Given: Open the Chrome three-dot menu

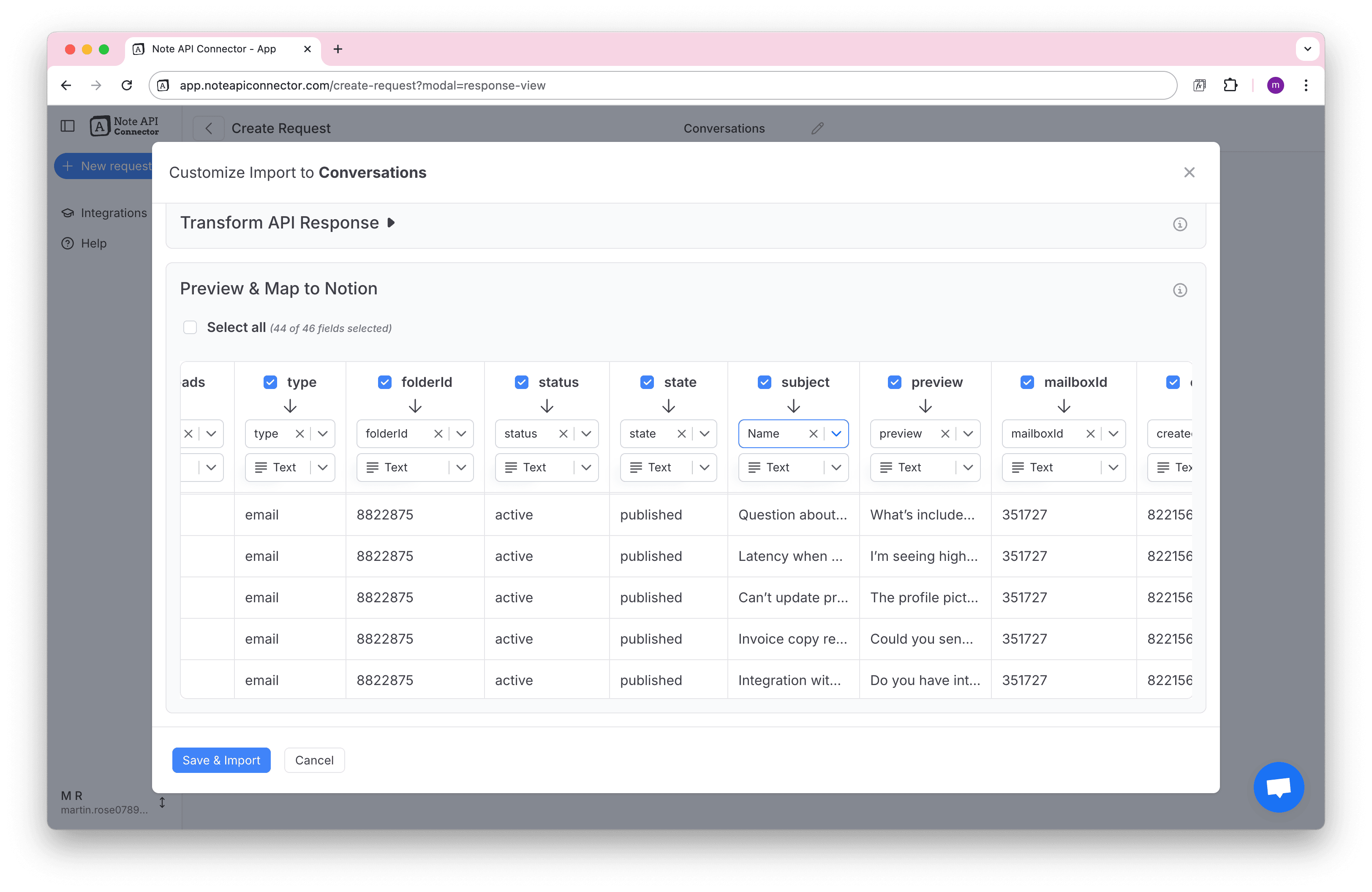Looking at the screenshot, I should click(1306, 85).
